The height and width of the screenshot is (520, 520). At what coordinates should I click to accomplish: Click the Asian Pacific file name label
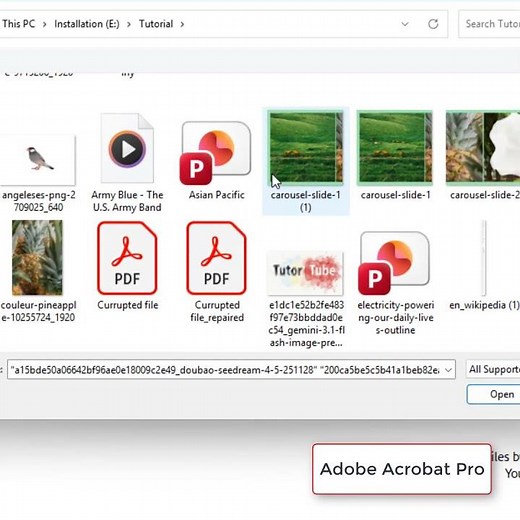click(217, 195)
